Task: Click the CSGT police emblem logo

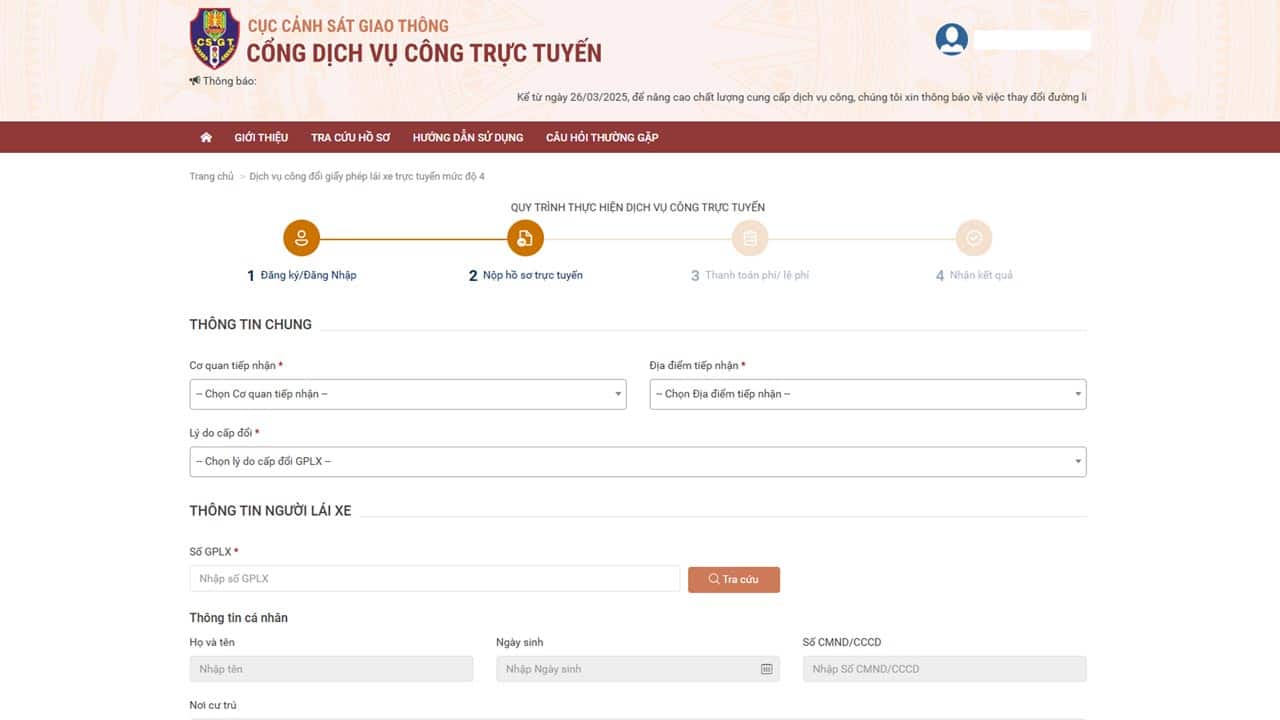Action: pos(214,39)
